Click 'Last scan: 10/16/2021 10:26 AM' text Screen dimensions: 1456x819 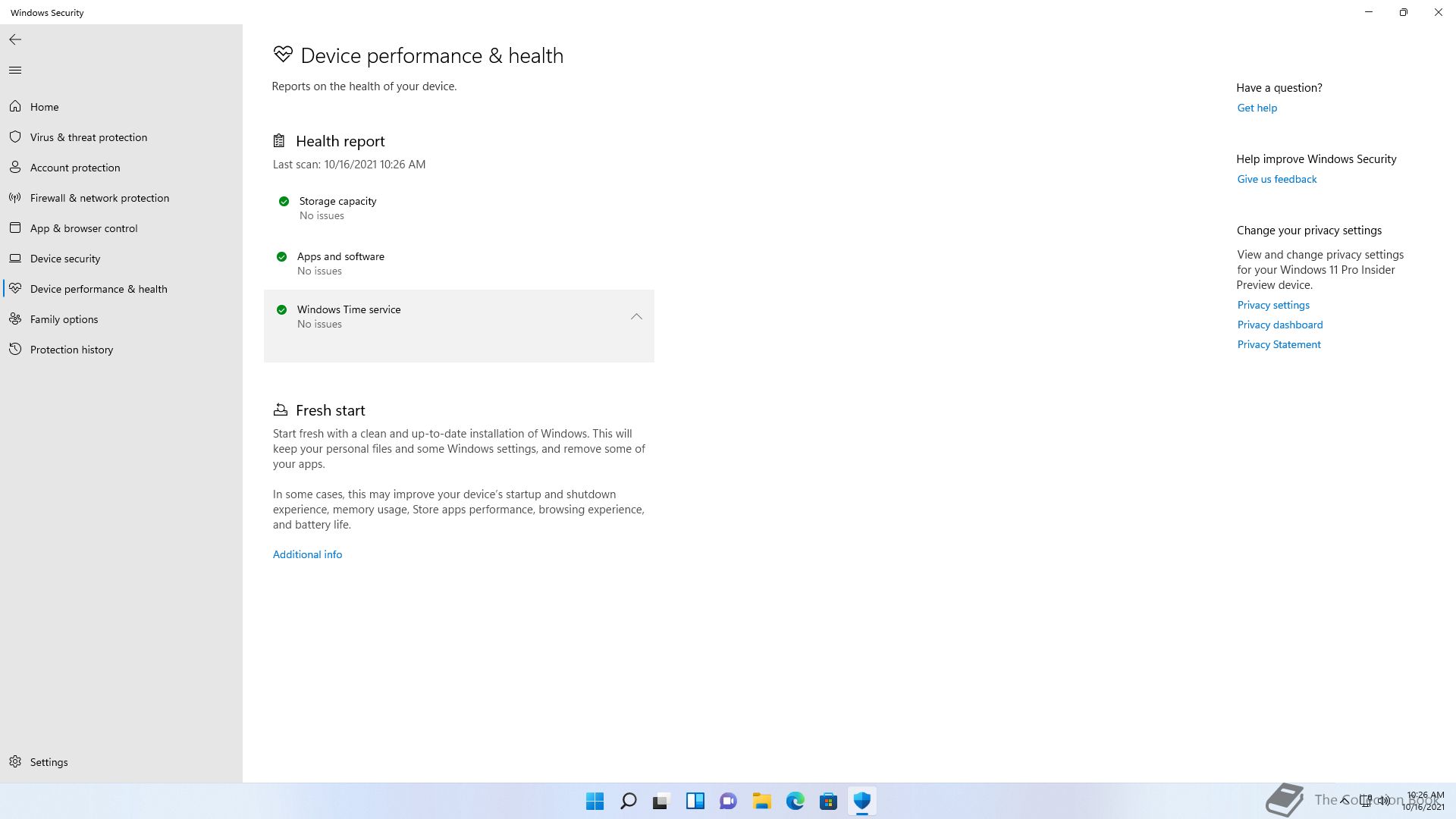(x=349, y=165)
